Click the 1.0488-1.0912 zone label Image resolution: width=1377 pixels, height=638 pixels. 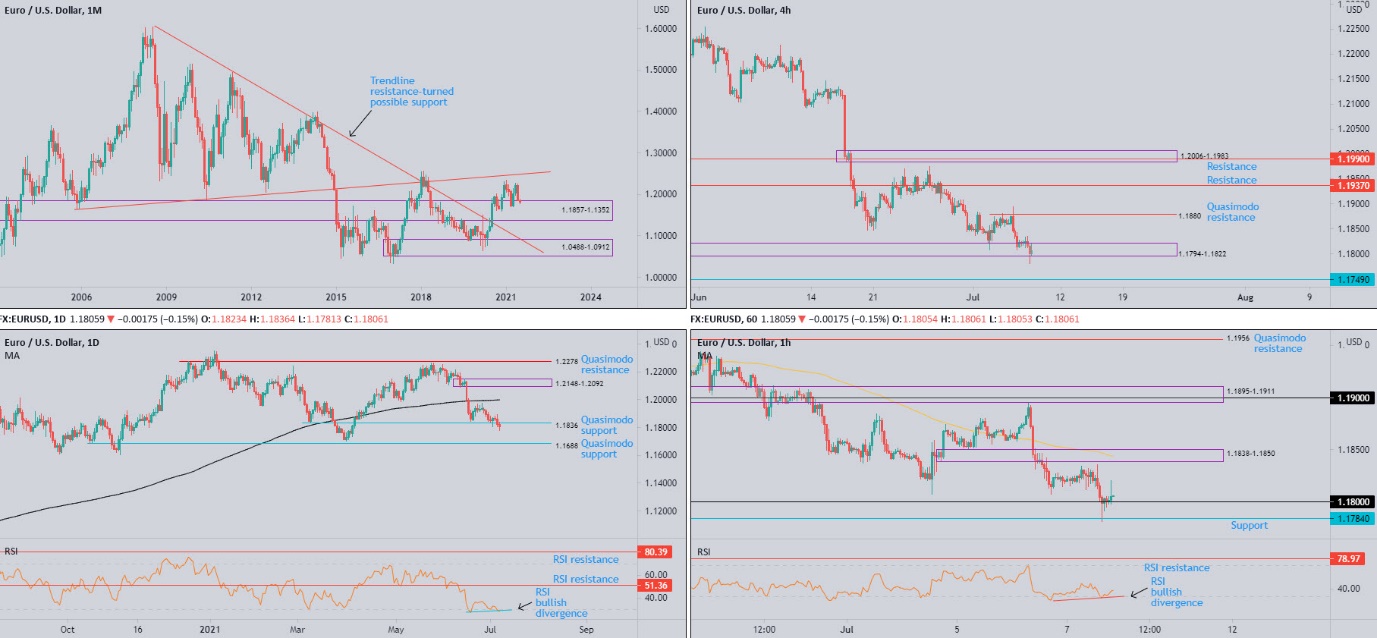click(585, 245)
